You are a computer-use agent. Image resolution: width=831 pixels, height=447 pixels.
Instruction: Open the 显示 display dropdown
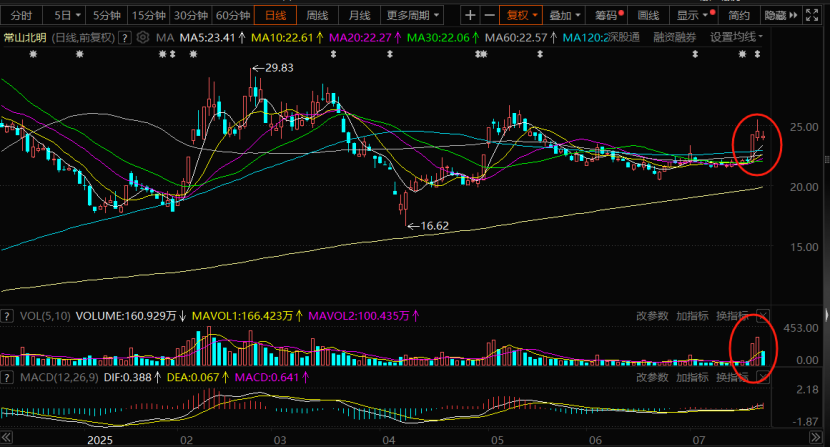click(x=693, y=15)
